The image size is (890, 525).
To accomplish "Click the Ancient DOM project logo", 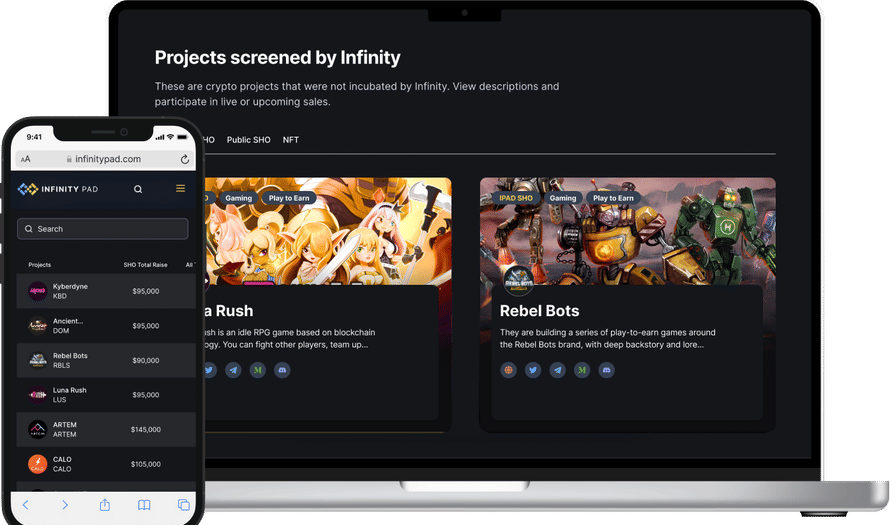I will (x=37, y=326).
